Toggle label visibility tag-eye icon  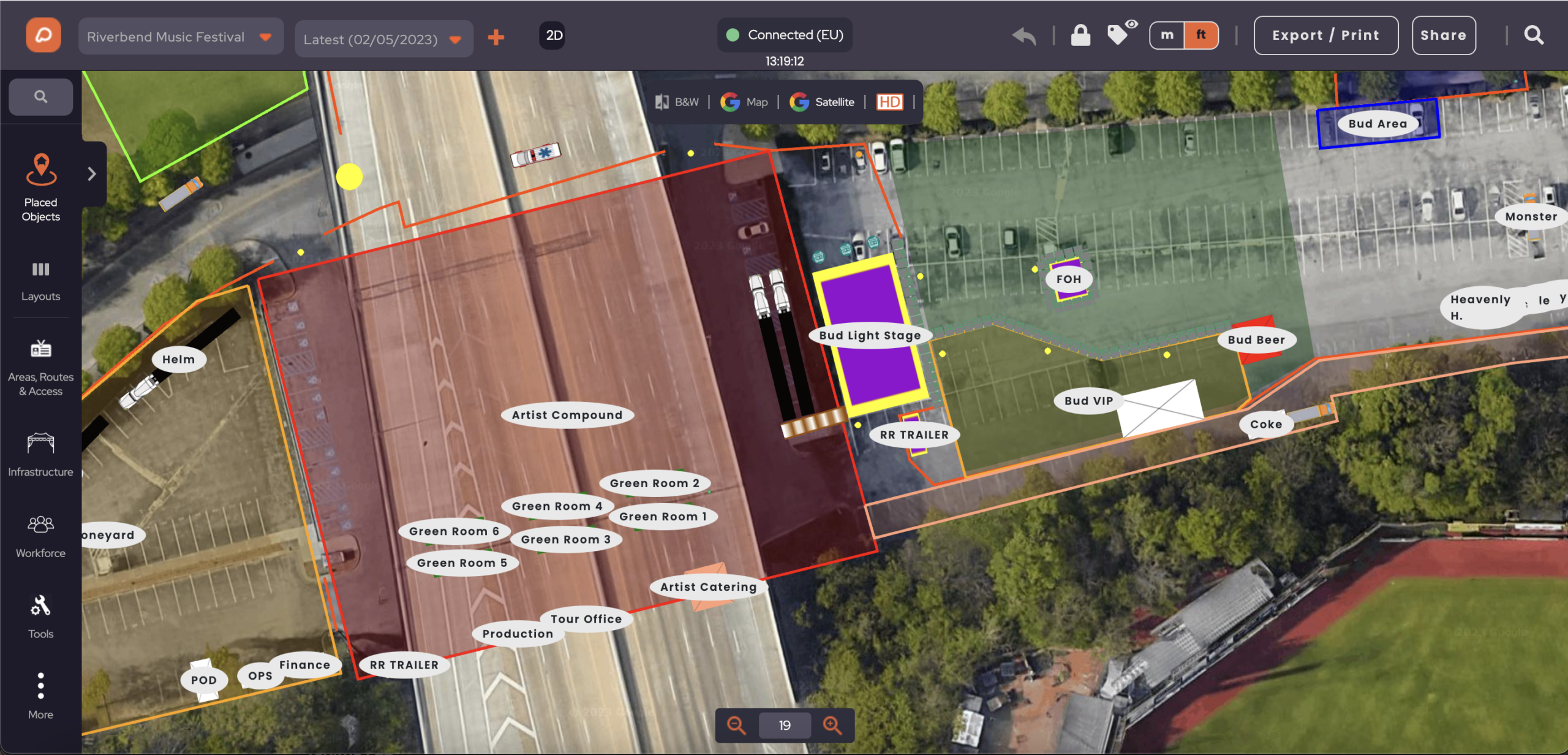pos(1121,33)
